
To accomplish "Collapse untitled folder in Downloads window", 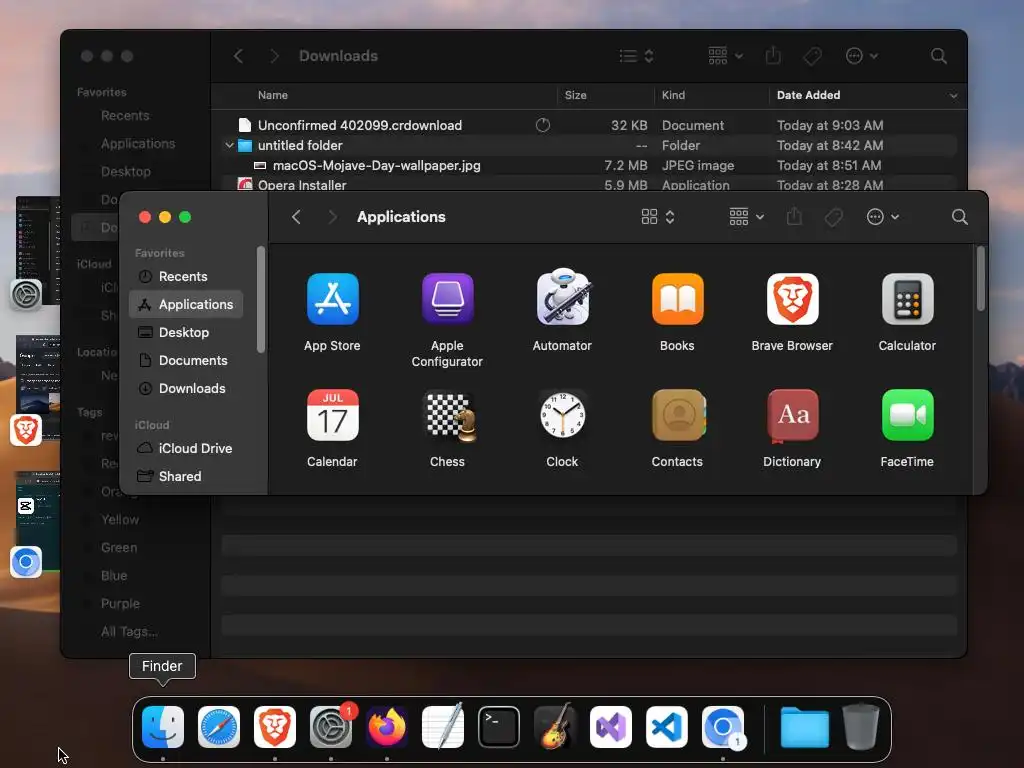I will (x=229, y=146).
